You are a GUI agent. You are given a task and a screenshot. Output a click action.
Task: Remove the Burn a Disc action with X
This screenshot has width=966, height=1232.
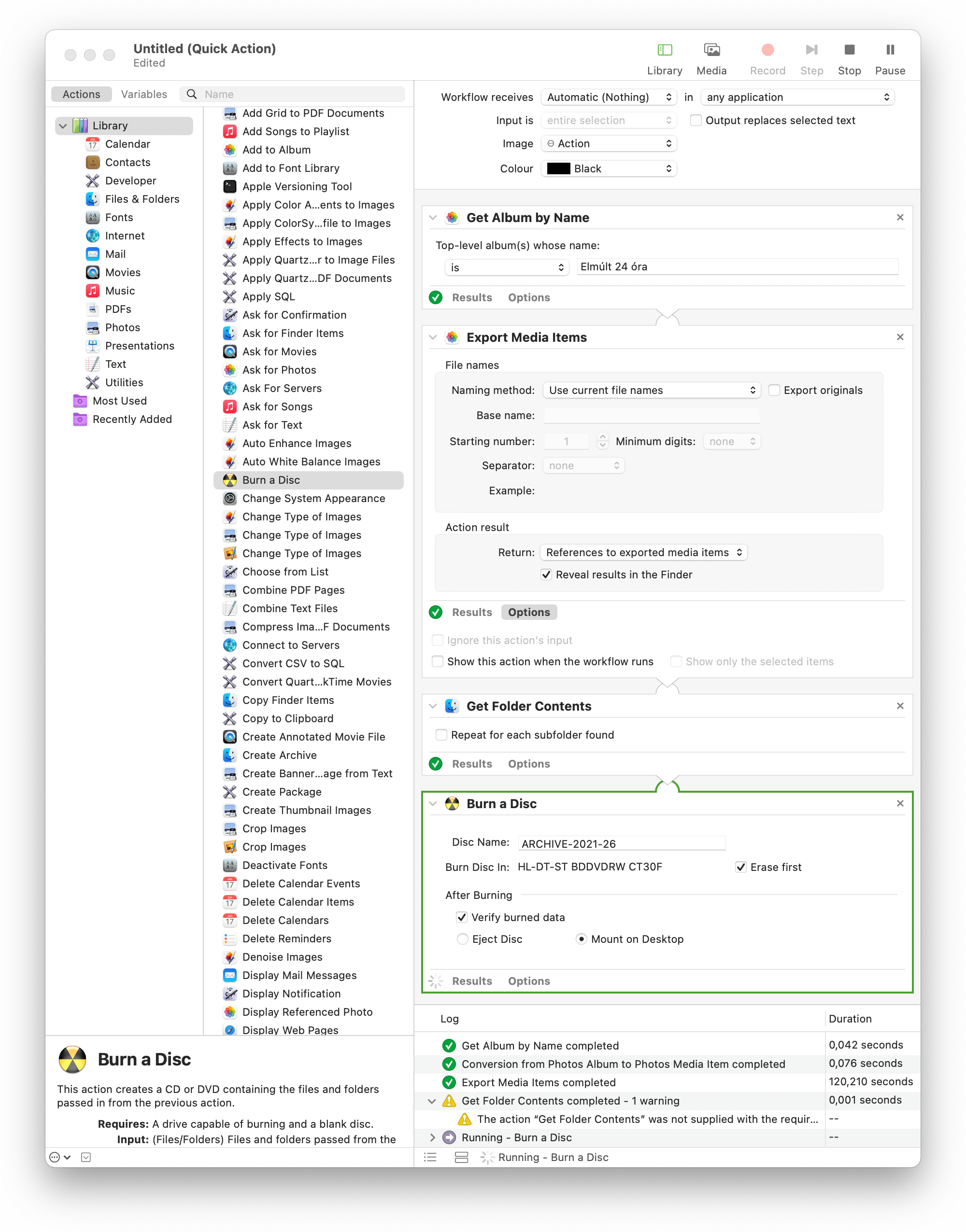tap(900, 803)
